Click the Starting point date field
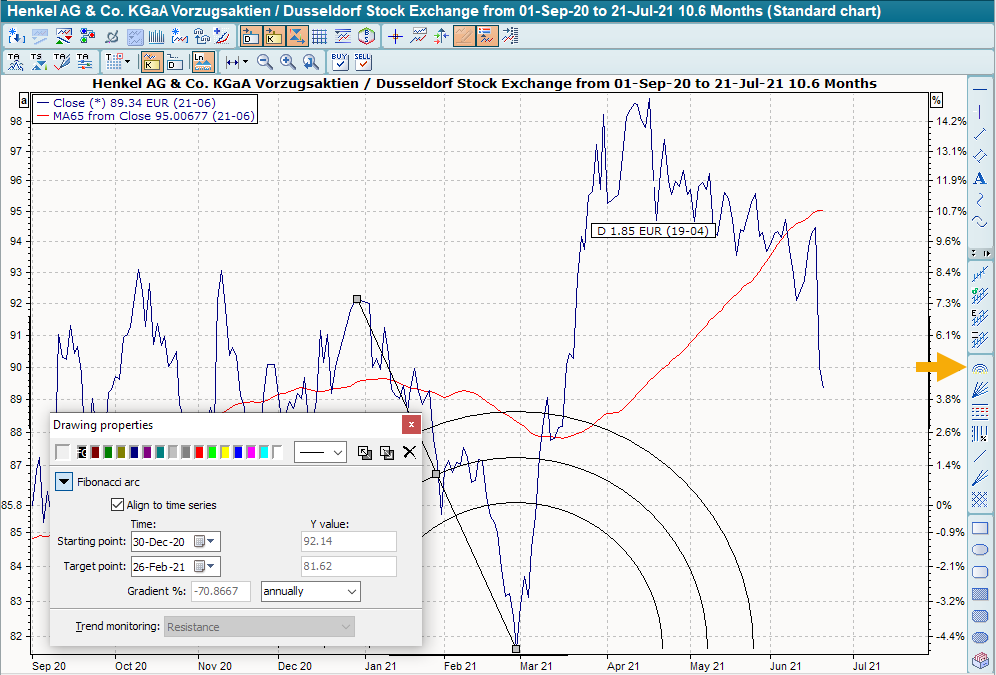Screen dimensions: 996x675 (160, 542)
